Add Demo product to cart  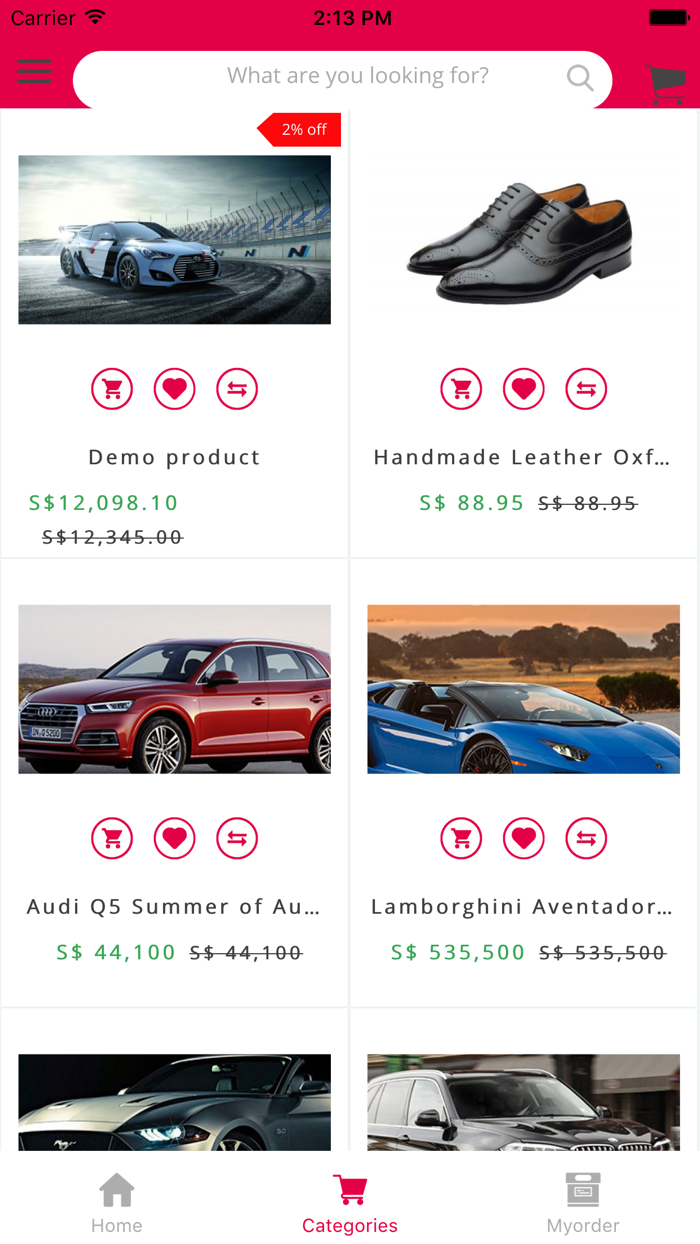click(x=112, y=389)
